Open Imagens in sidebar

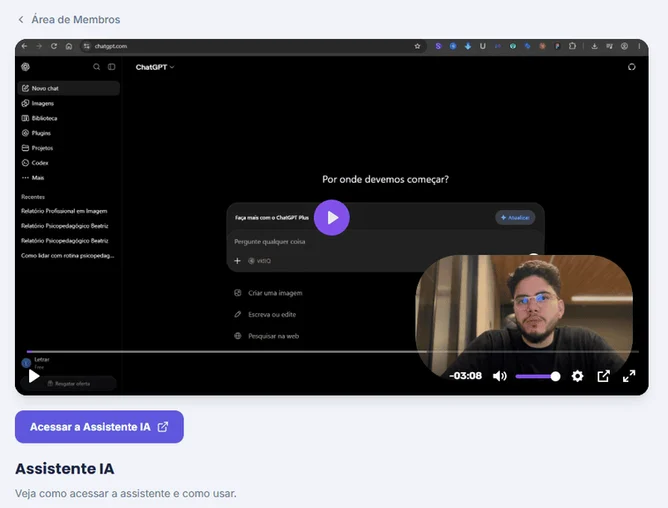point(69,103)
